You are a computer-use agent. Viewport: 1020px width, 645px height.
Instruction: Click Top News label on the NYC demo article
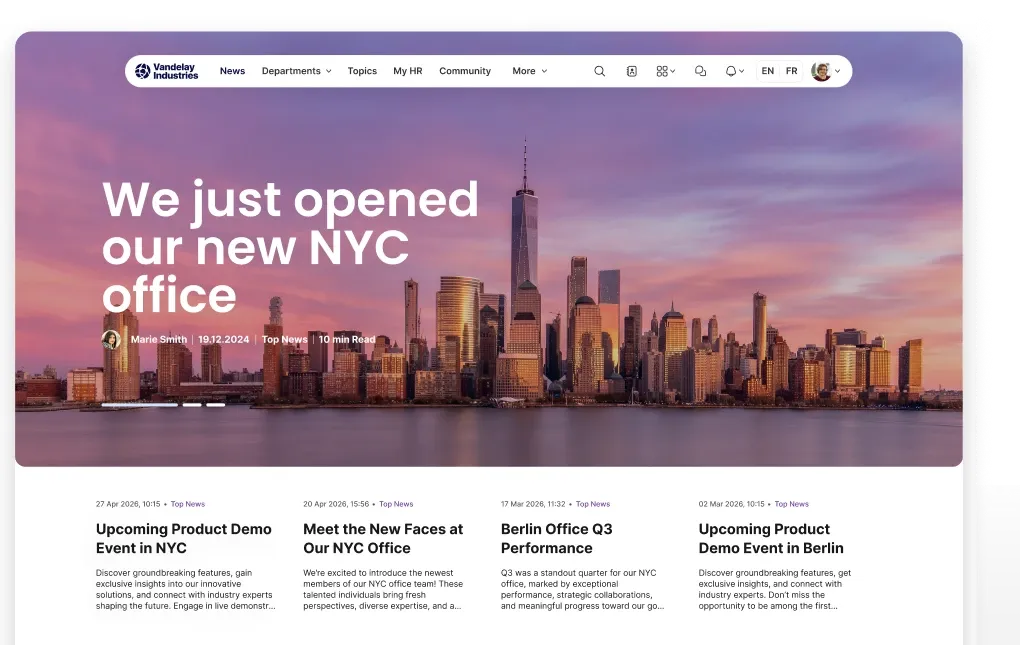187,504
